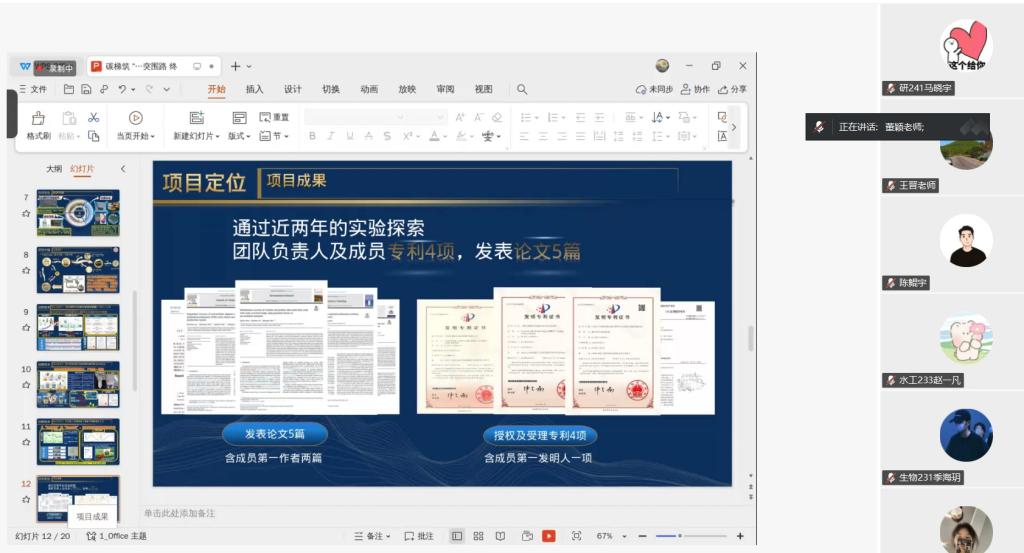
Task: Switch to slide sorter grid view
Action: click(478, 536)
